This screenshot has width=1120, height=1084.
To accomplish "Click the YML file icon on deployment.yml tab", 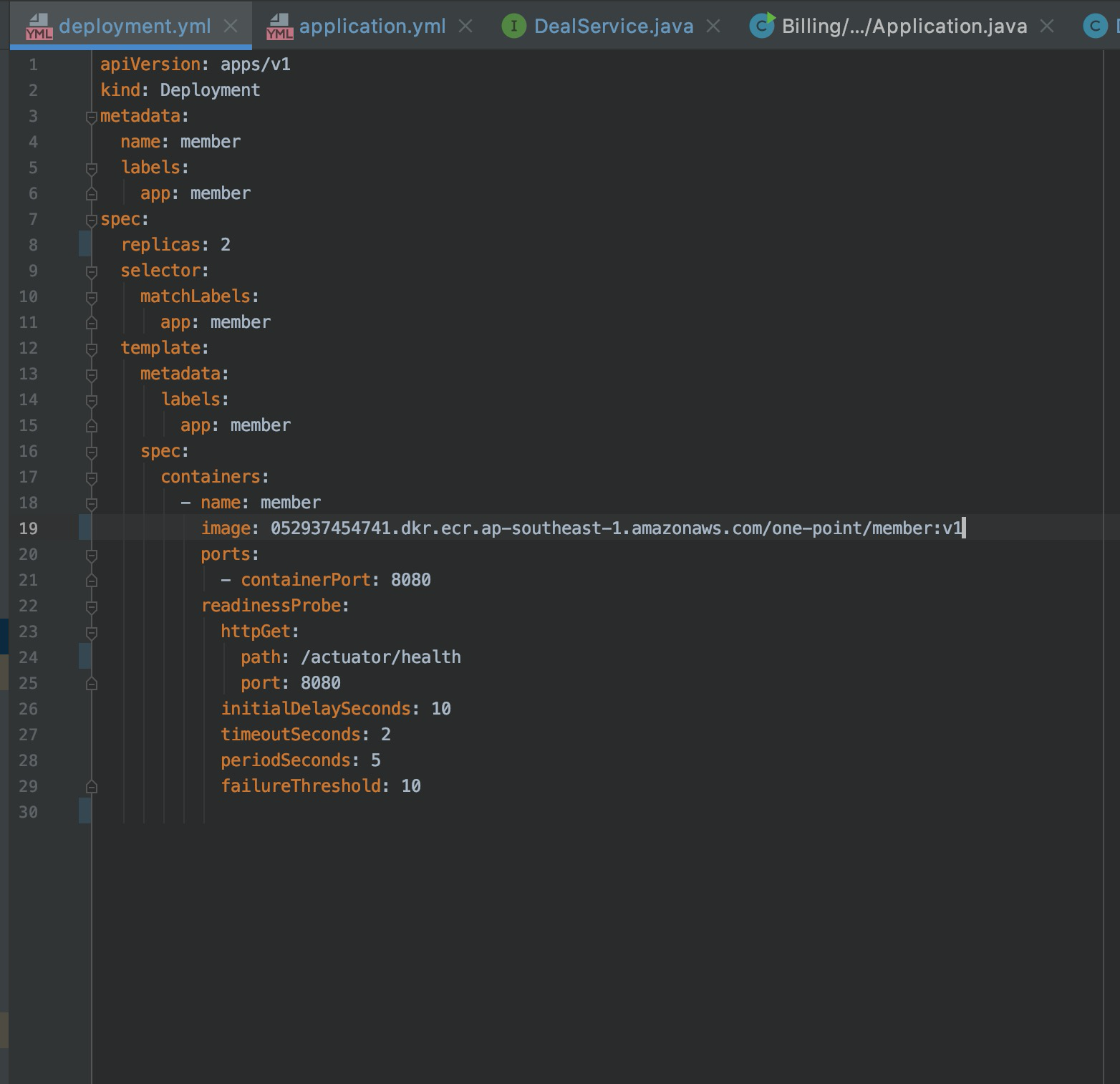I will (37, 26).
